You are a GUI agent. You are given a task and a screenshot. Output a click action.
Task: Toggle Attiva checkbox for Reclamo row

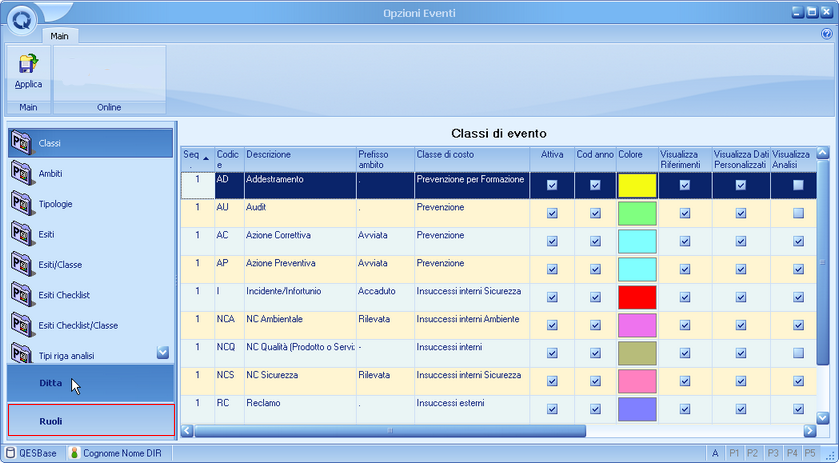click(552, 409)
